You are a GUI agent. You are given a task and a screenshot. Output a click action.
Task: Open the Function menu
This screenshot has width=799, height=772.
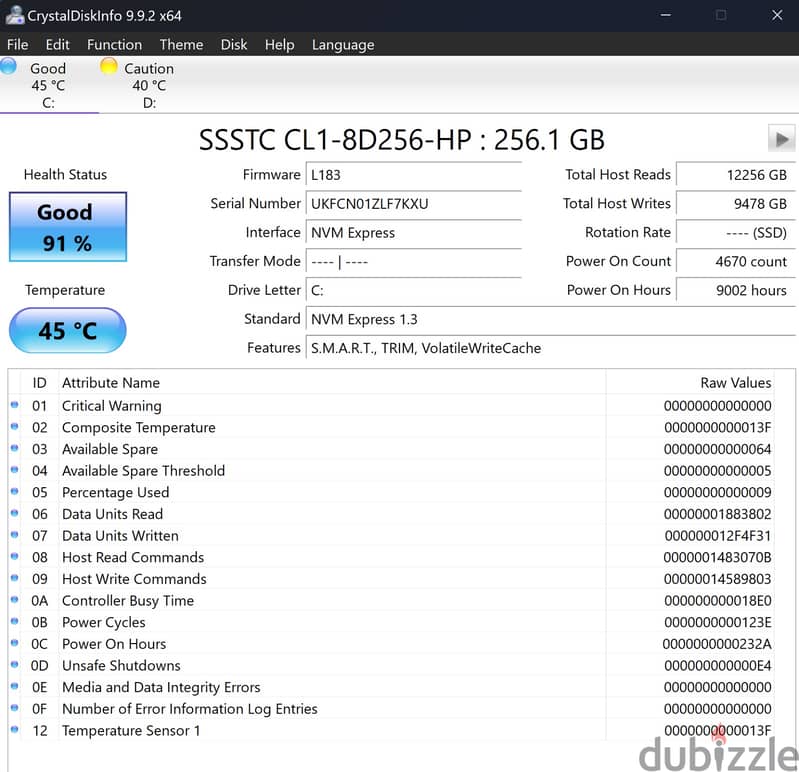pyautogui.click(x=114, y=45)
